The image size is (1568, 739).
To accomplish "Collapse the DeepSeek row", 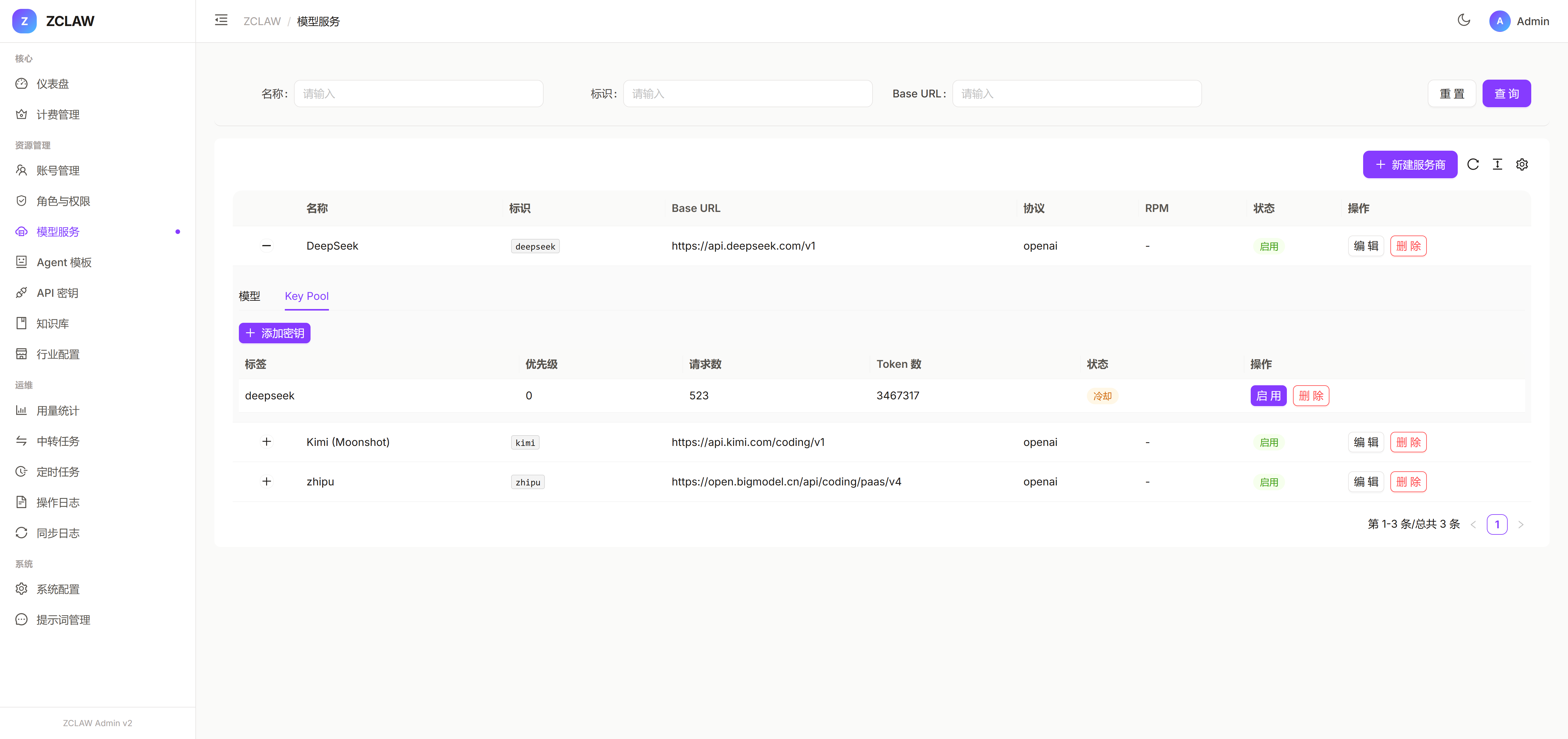I will (267, 246).
